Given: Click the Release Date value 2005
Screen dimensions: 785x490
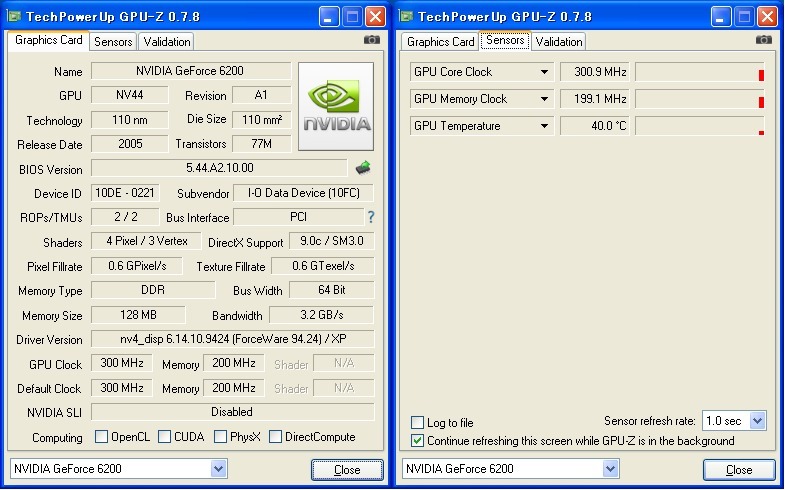Looking at the screenshot, I should tap(130, 144).
